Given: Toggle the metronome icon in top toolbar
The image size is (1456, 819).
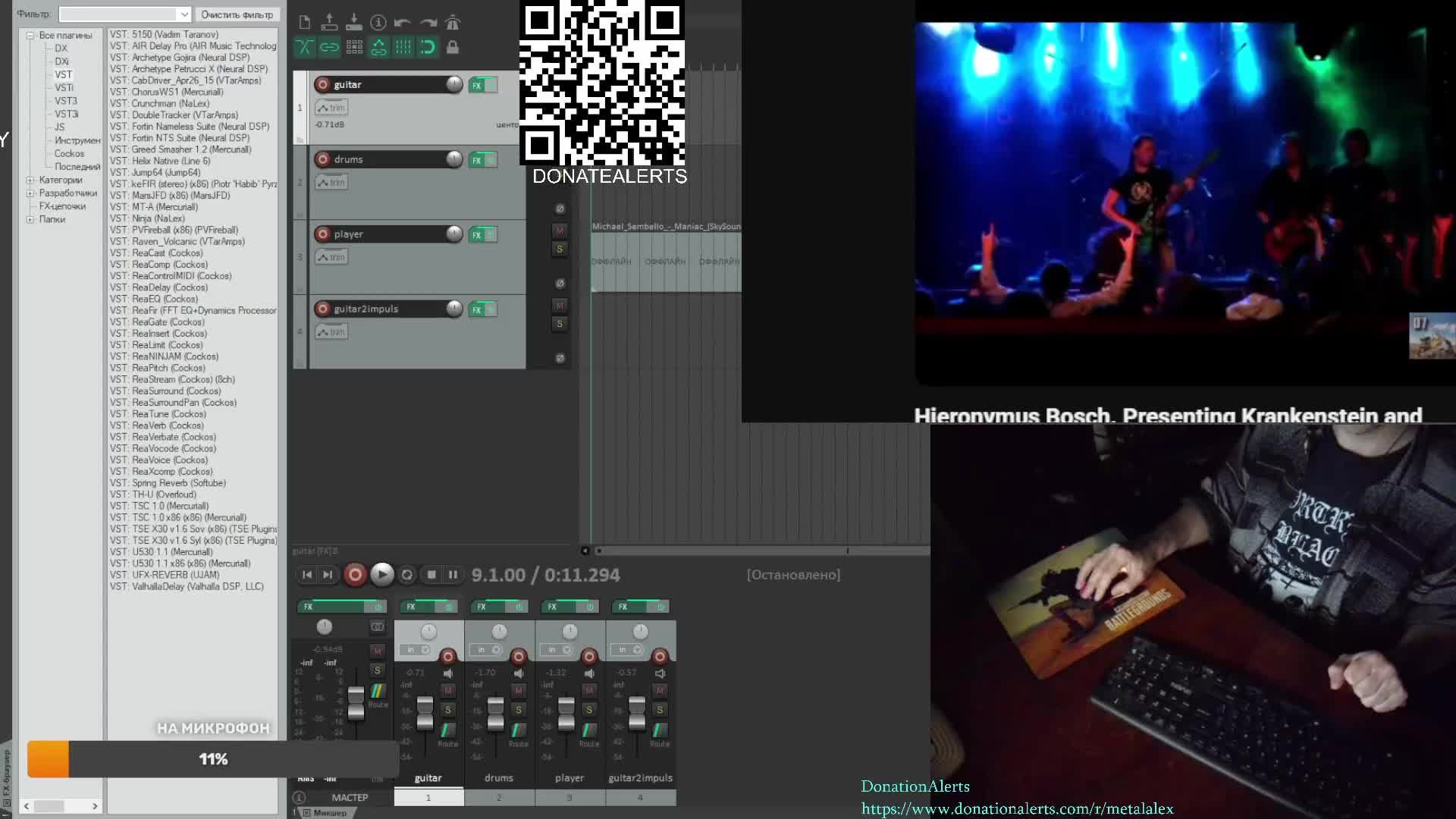Looking at the screenshot, I should tap(453, 23).
